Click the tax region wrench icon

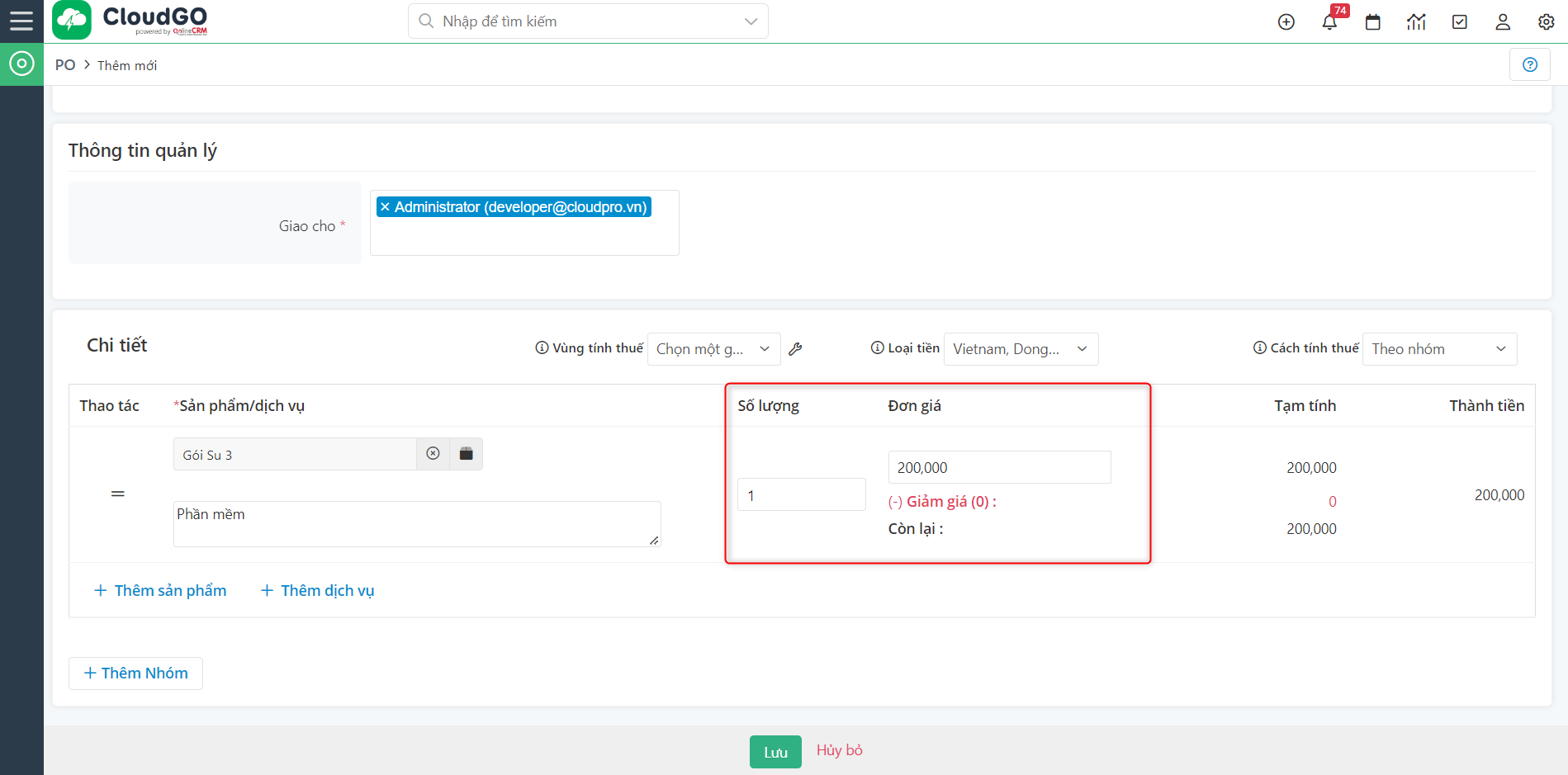(795, 349)
